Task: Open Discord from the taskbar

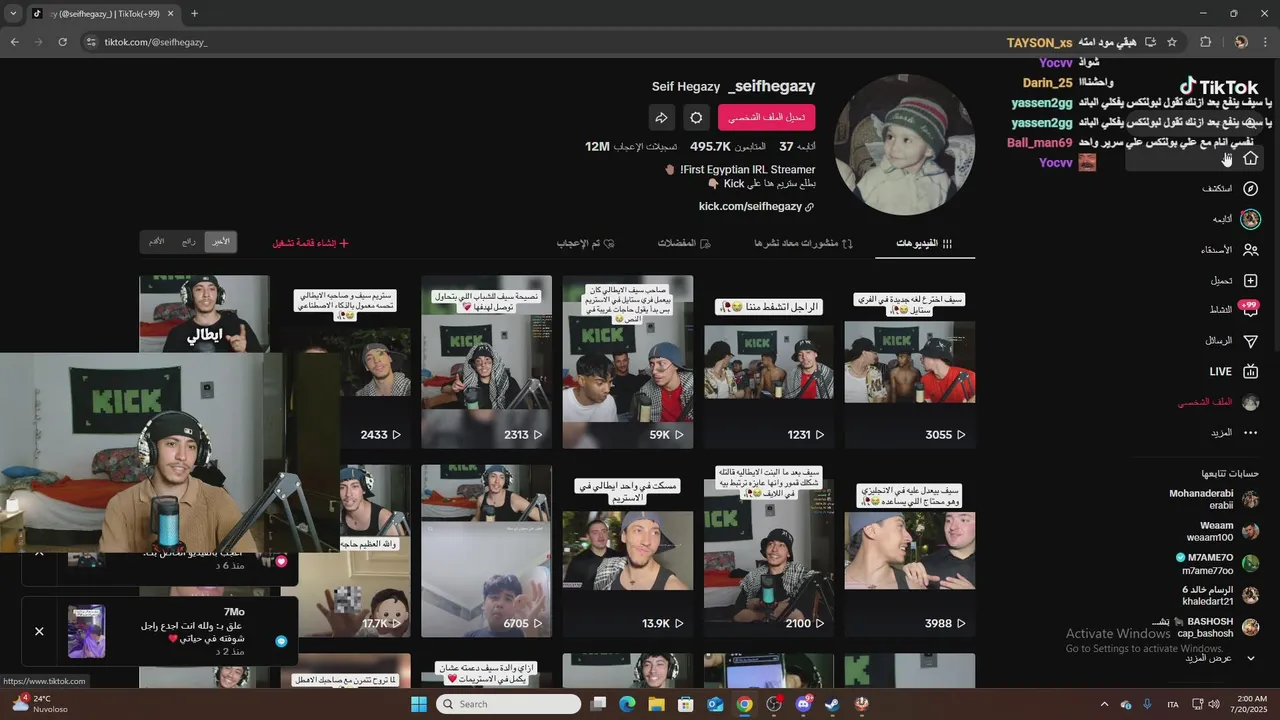Action: 803,704
